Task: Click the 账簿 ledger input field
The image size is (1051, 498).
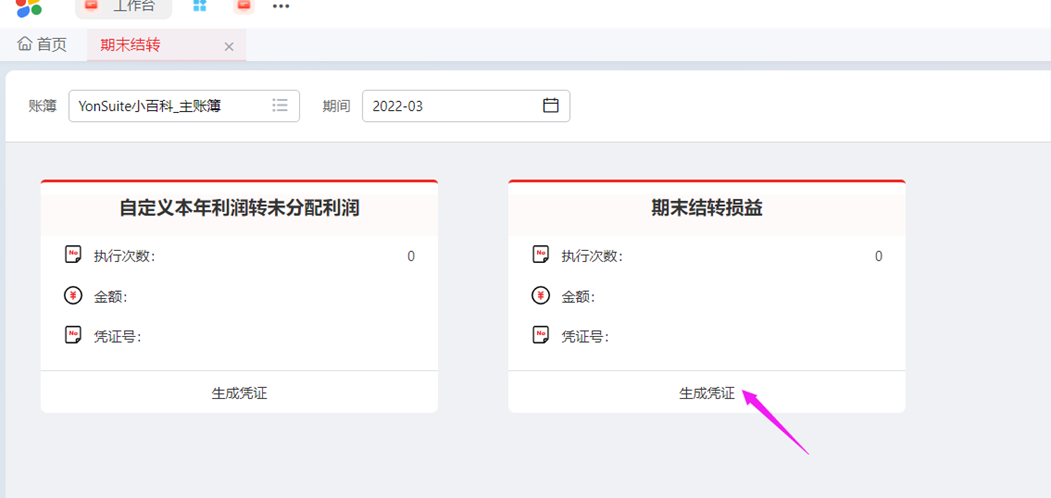Action: pyautogui.click(x=184, y=106)
